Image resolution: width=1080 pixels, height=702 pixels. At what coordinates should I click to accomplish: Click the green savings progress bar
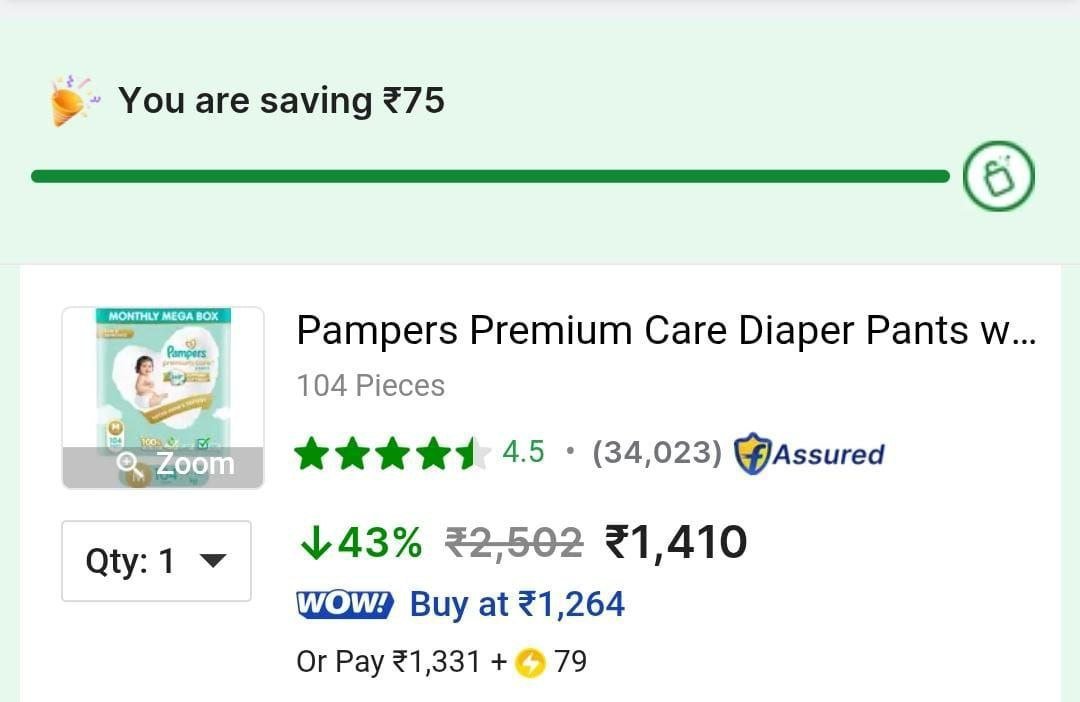point(490,177)
